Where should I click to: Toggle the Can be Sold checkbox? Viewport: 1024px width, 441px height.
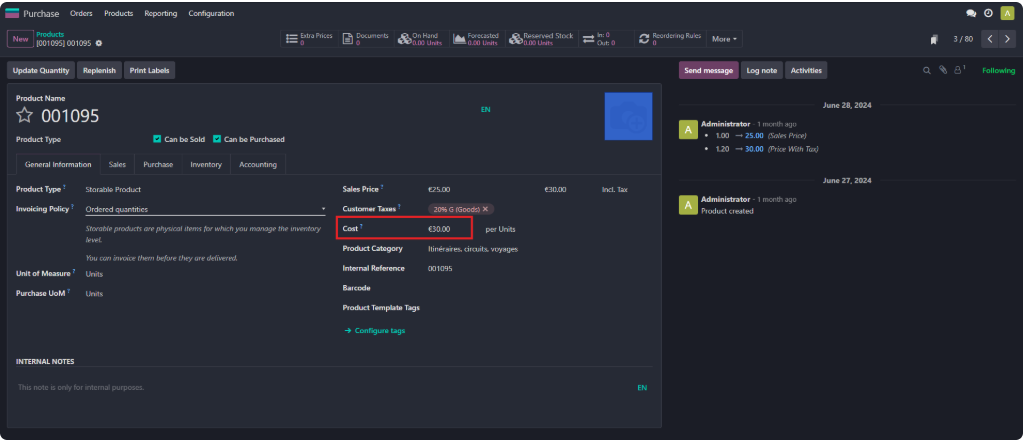point(157,139)
